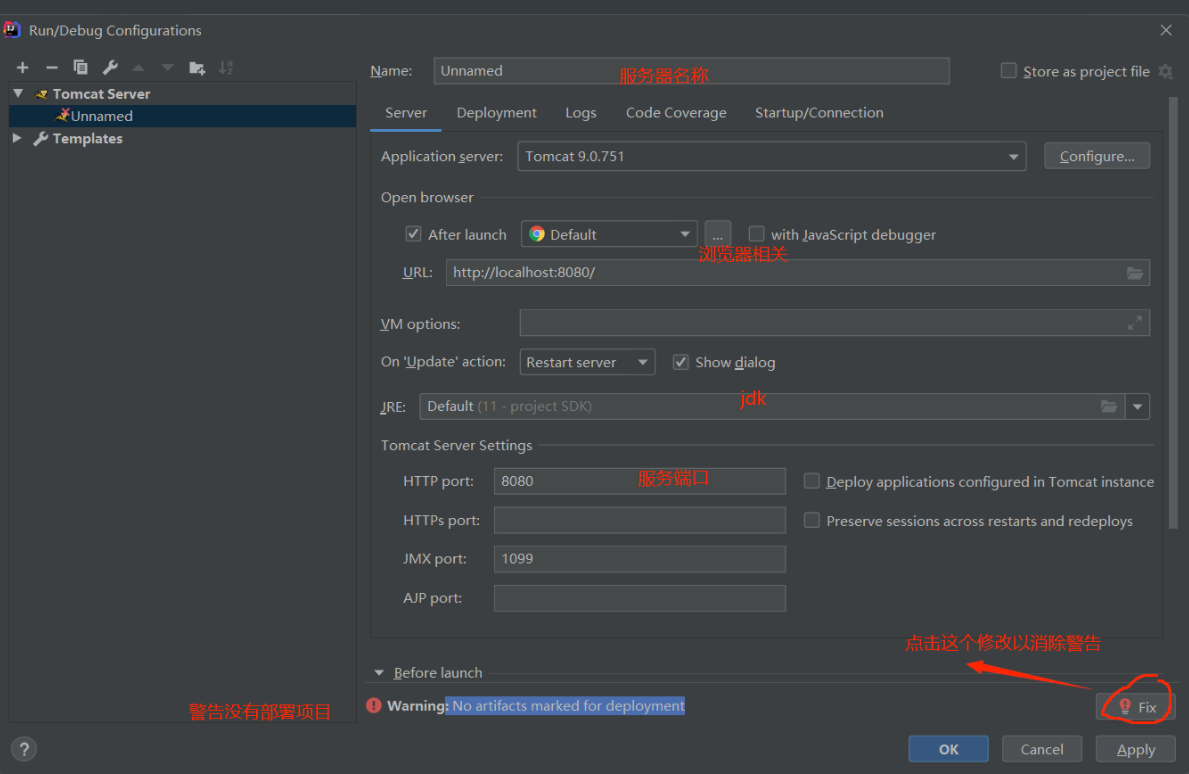1189x774 pixels.
Task: Switch to the Deployment tab
Action: coord(497,113)
